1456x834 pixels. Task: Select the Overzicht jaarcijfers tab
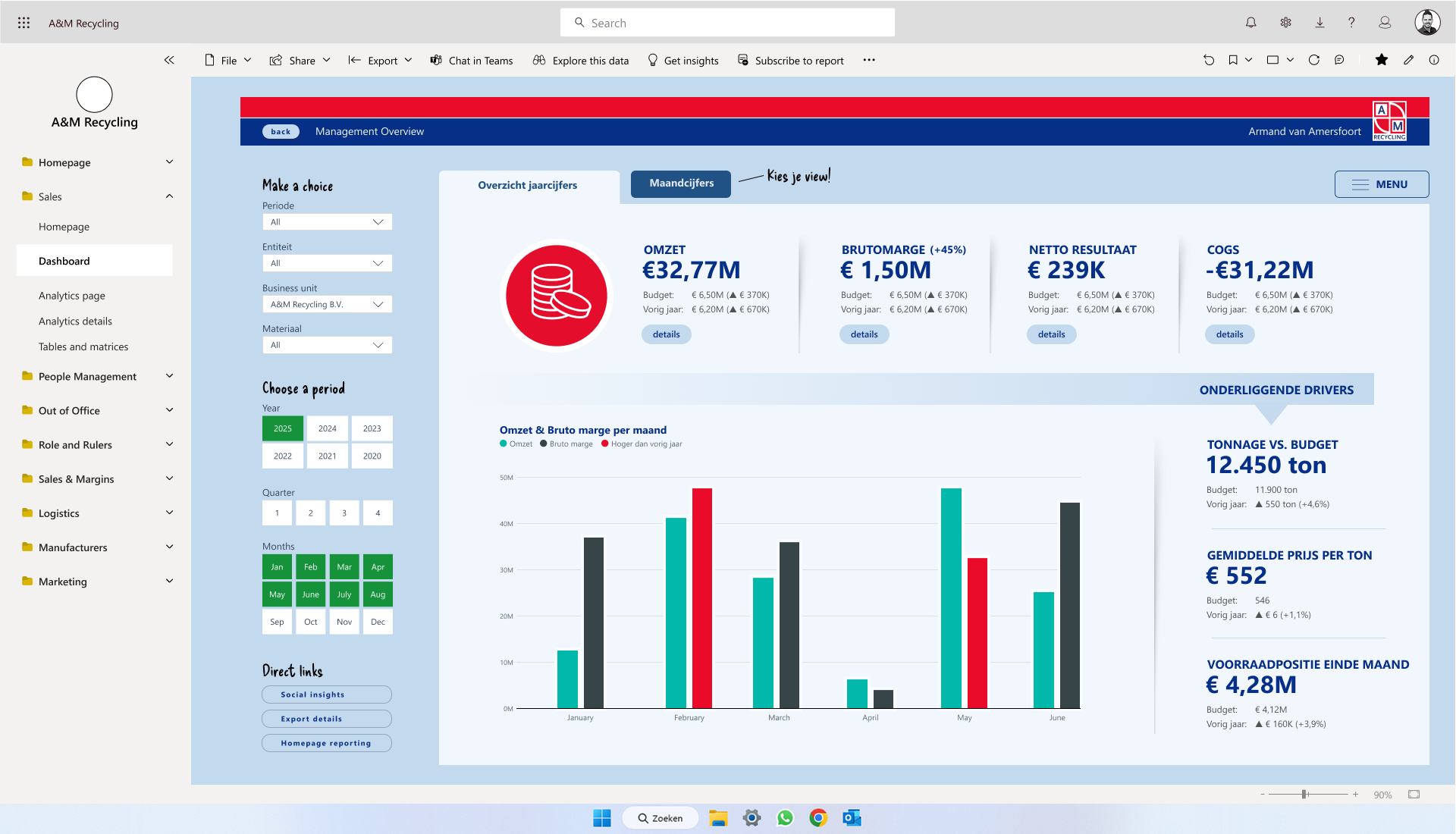(x=528, y=185)
